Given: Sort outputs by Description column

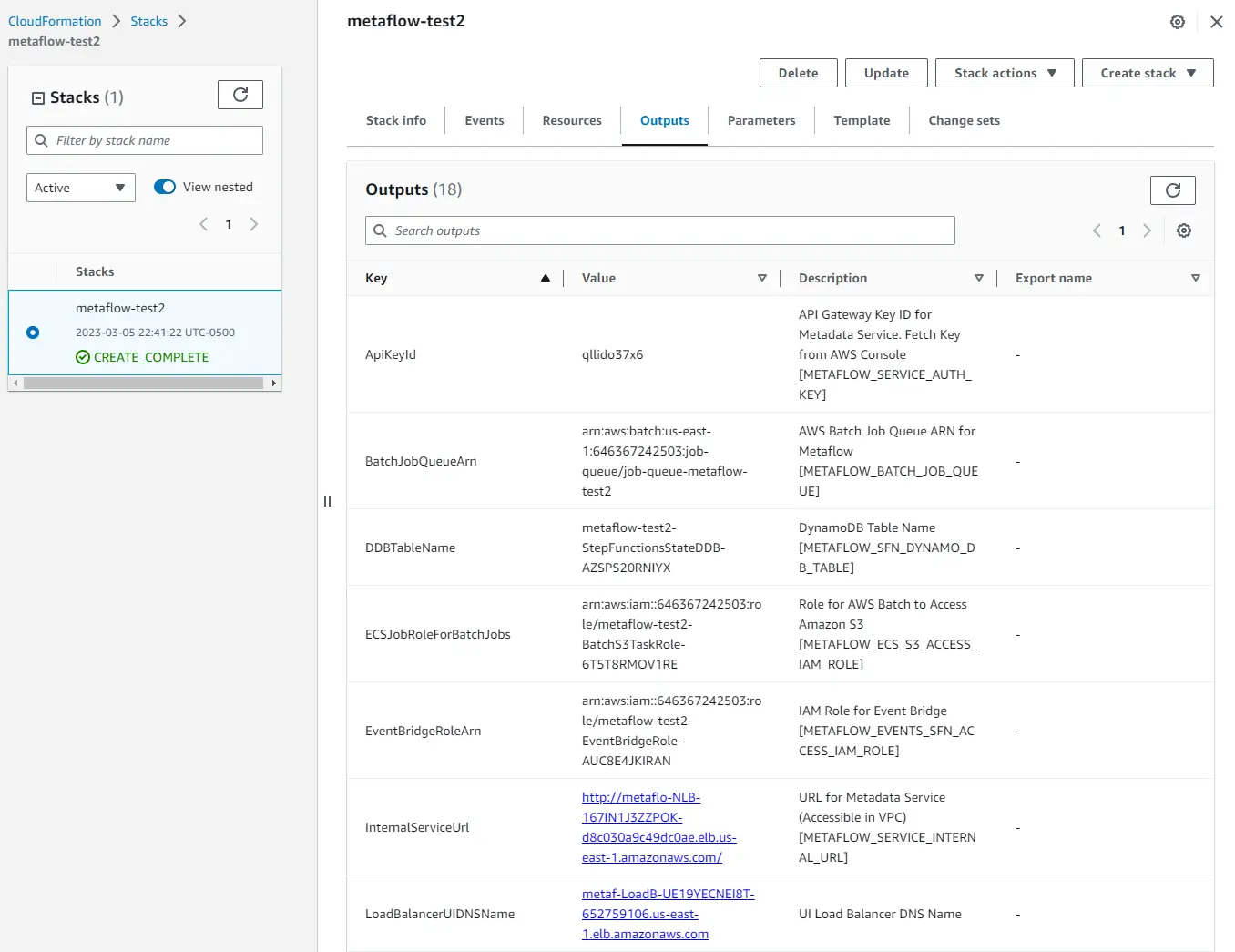Looking at the screenshot, I should tap(979, 278).
